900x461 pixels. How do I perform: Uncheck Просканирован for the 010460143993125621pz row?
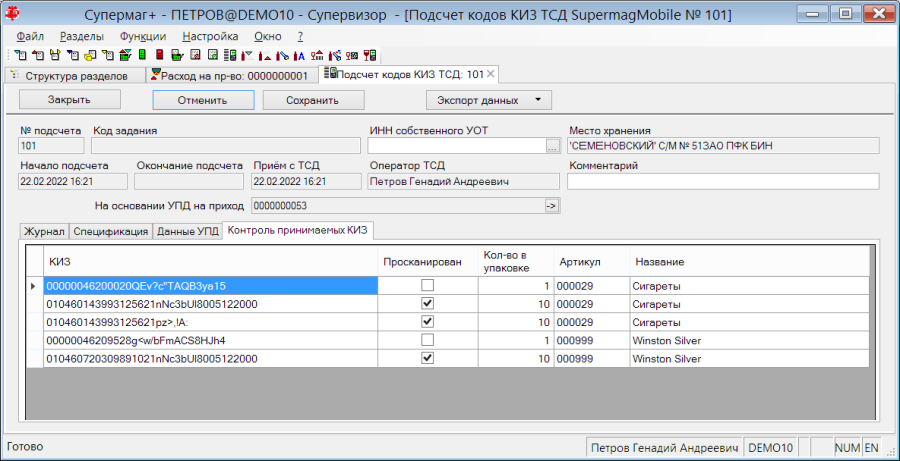click(x=427, y=321)
